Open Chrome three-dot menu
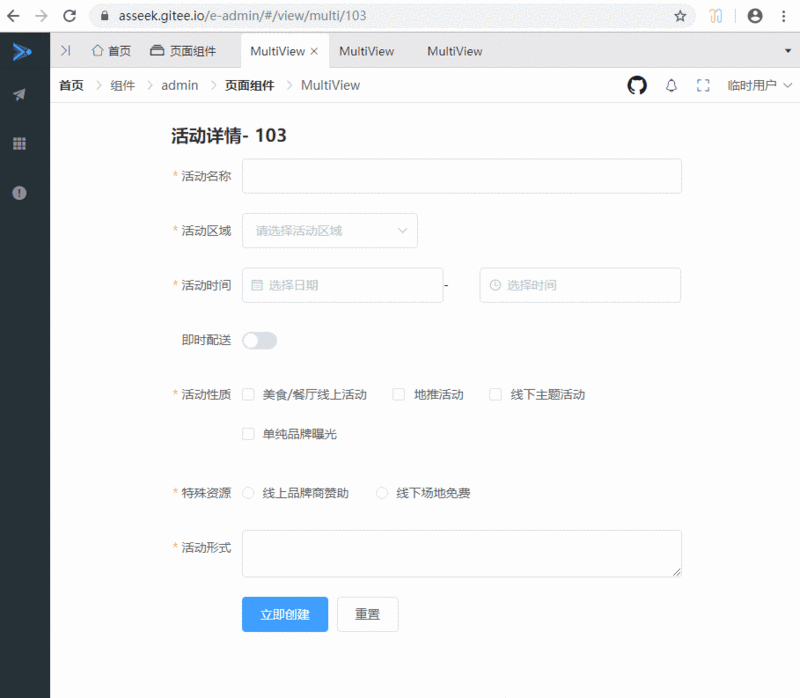 coord(784,16)
